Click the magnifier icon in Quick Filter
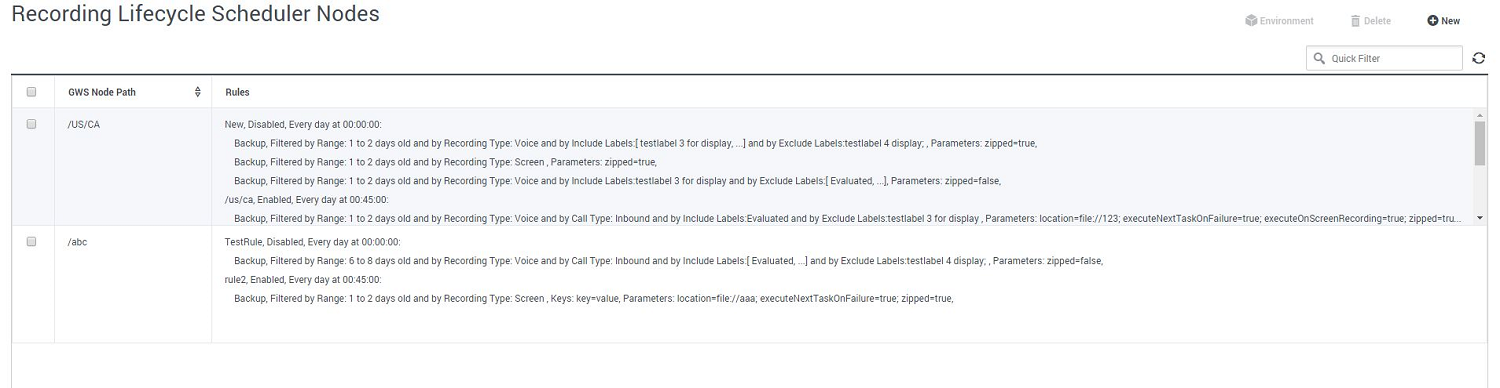 click(1319, 59)
